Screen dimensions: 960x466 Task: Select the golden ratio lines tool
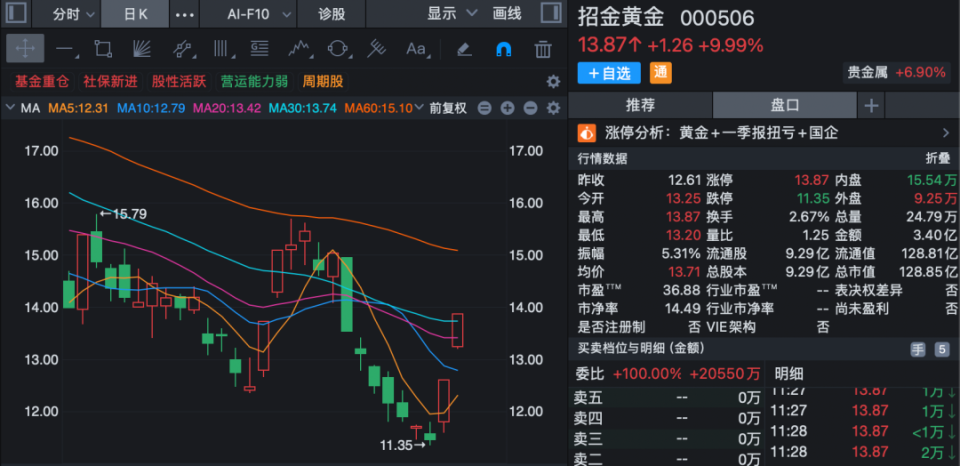click(x=260, y=49)
